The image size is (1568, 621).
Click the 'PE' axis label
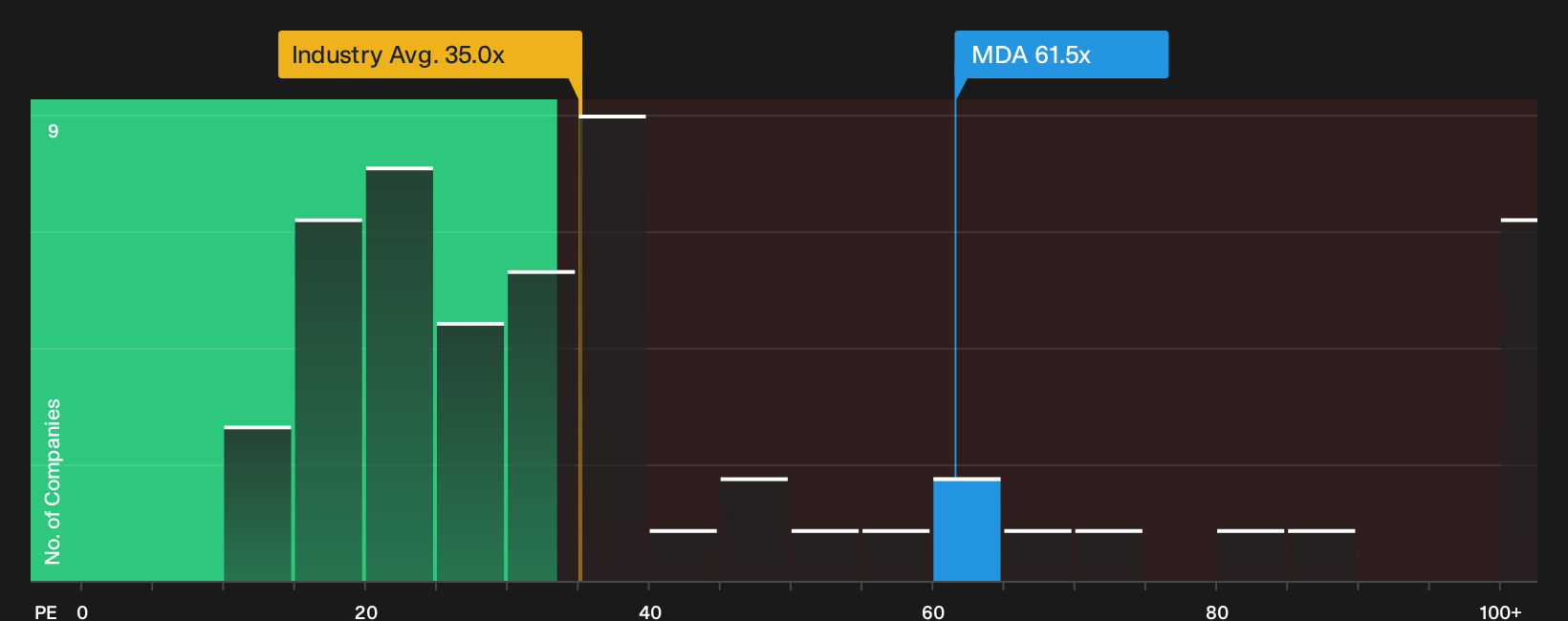(x=46, y=612)
